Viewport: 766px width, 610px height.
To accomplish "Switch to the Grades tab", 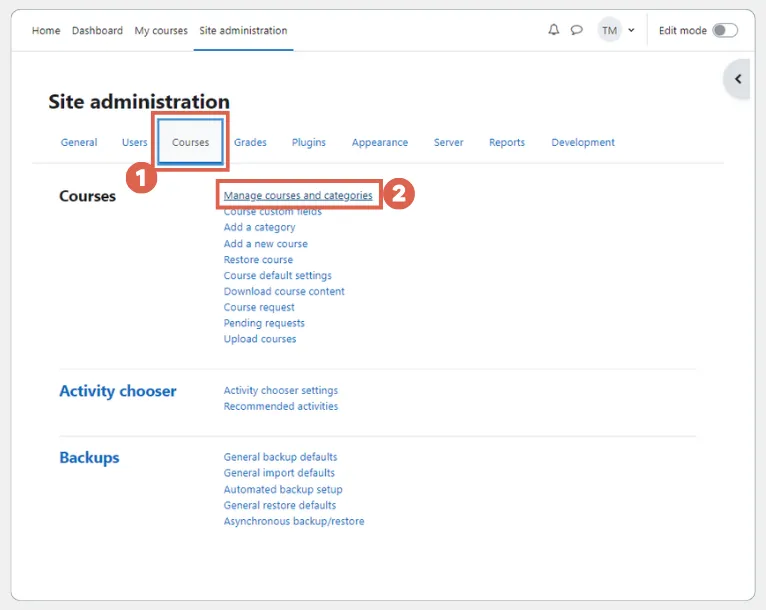I will pos(250,142).
